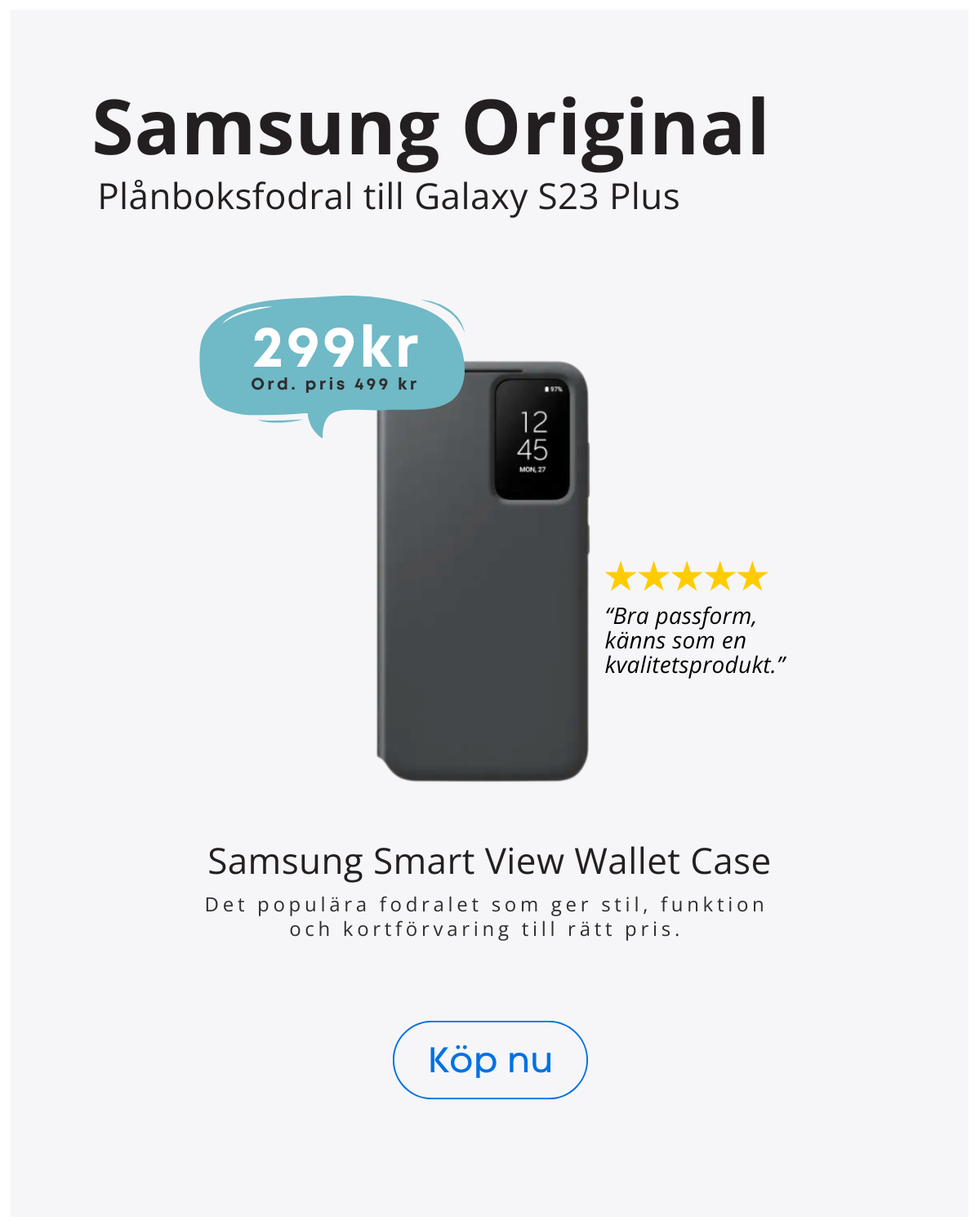
Task: Click the fourth yellow rating star
Action: click(719, 577)
